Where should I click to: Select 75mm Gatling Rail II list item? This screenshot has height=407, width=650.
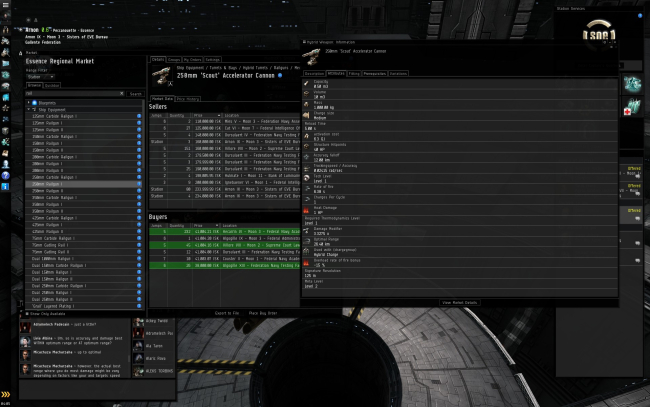point(84,252)
